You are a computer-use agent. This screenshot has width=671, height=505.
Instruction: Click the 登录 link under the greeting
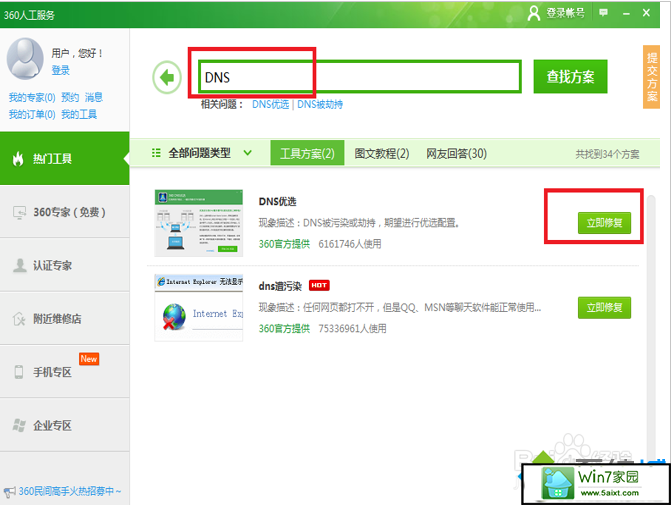(60, 71)
